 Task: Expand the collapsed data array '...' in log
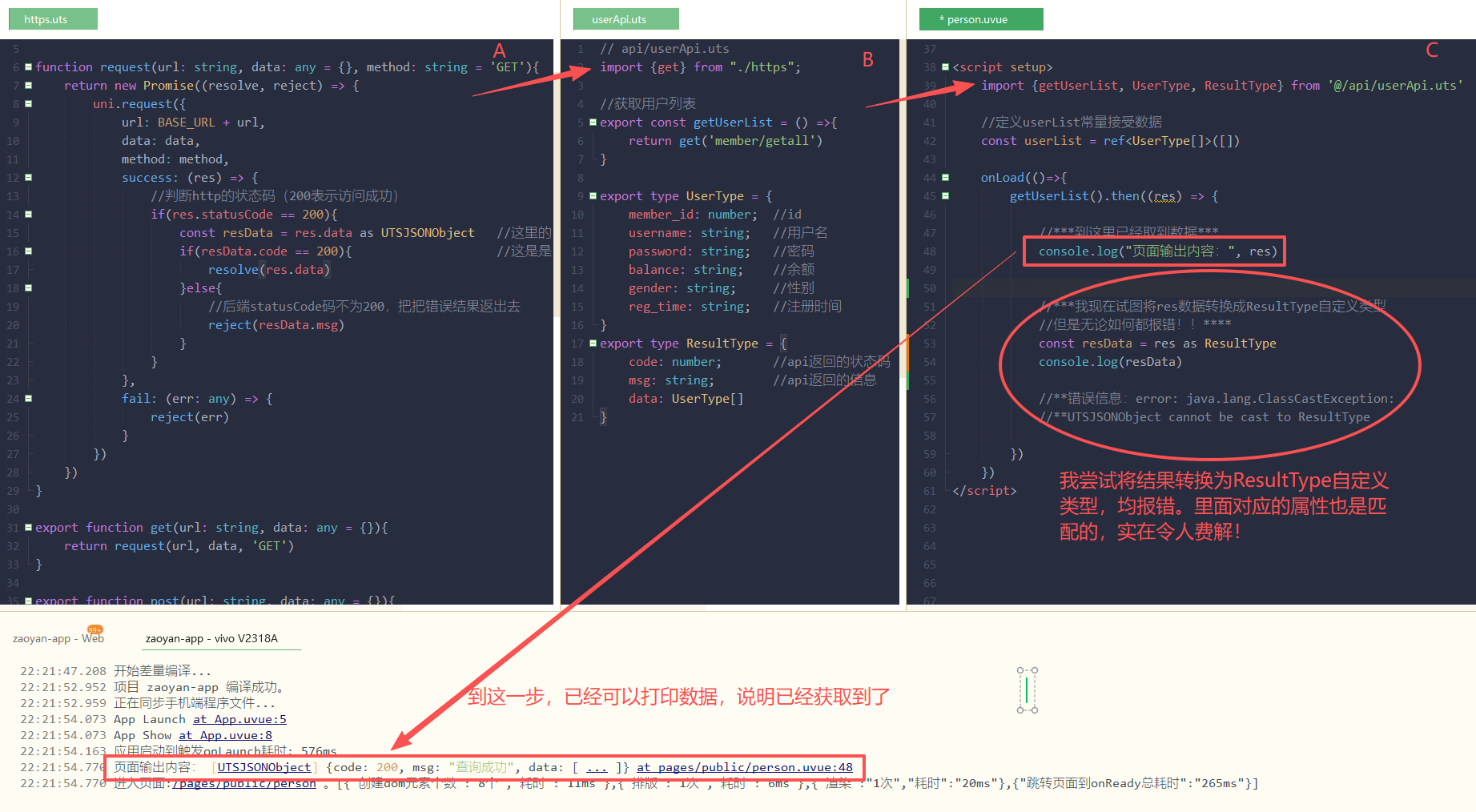pyautogui.click(x=597, y=767)
